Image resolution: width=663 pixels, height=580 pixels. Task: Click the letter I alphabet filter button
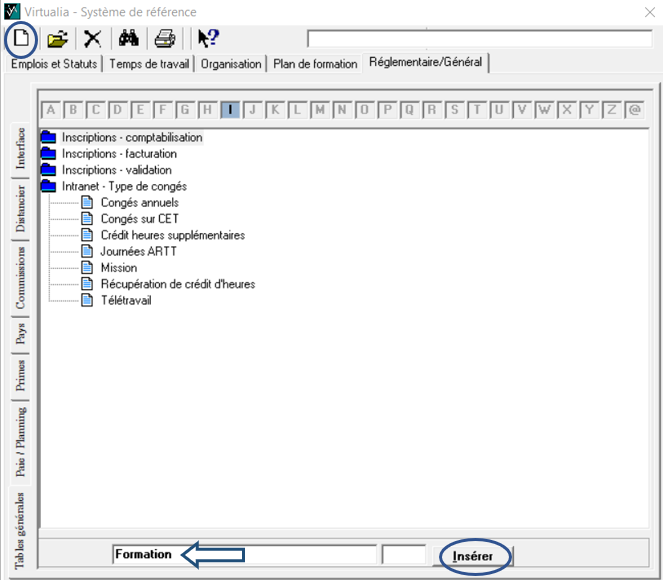(x=230, y=109)
